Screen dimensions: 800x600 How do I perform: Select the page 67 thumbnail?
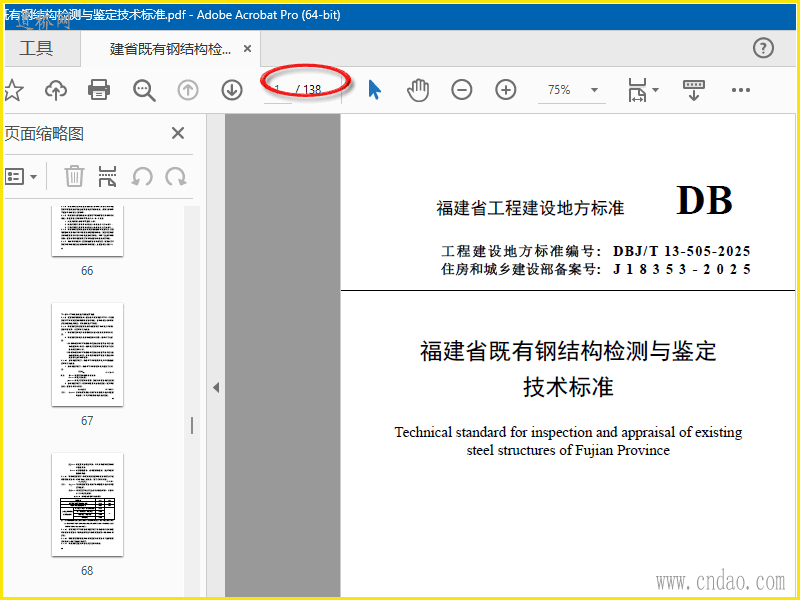pyautogui.click(x=87, y=355)
